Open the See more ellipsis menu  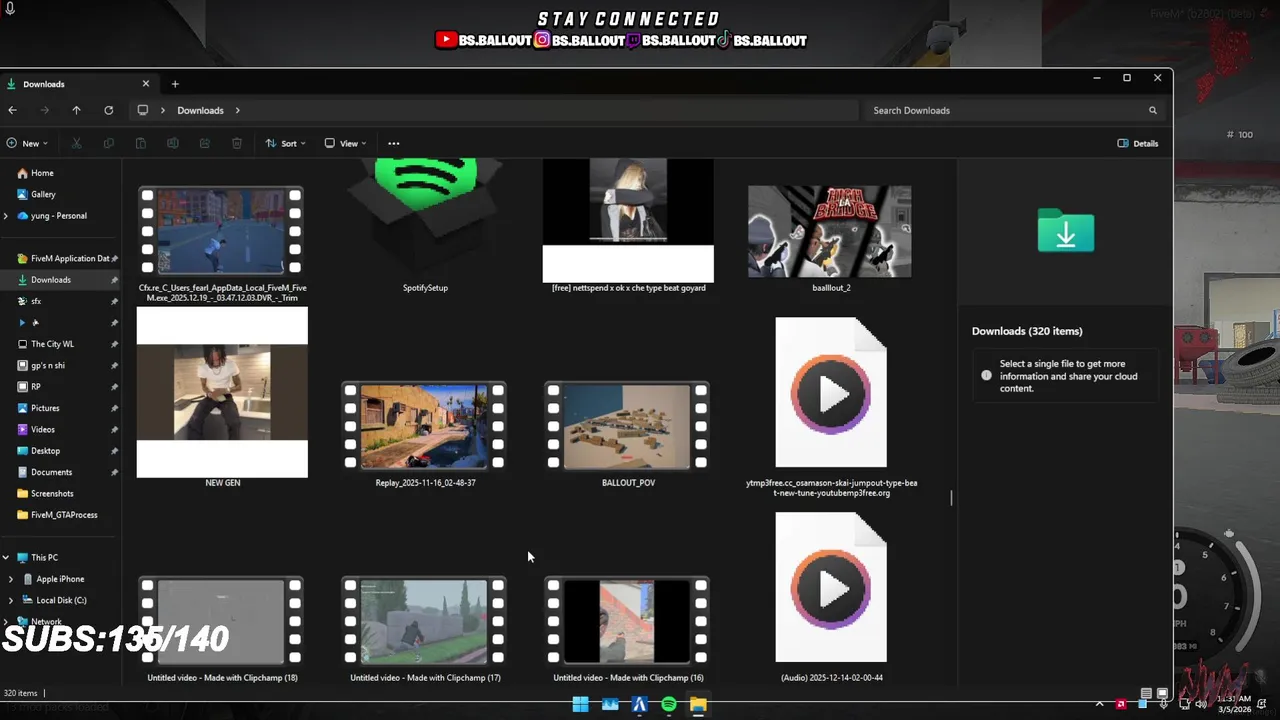pos(394,143)
